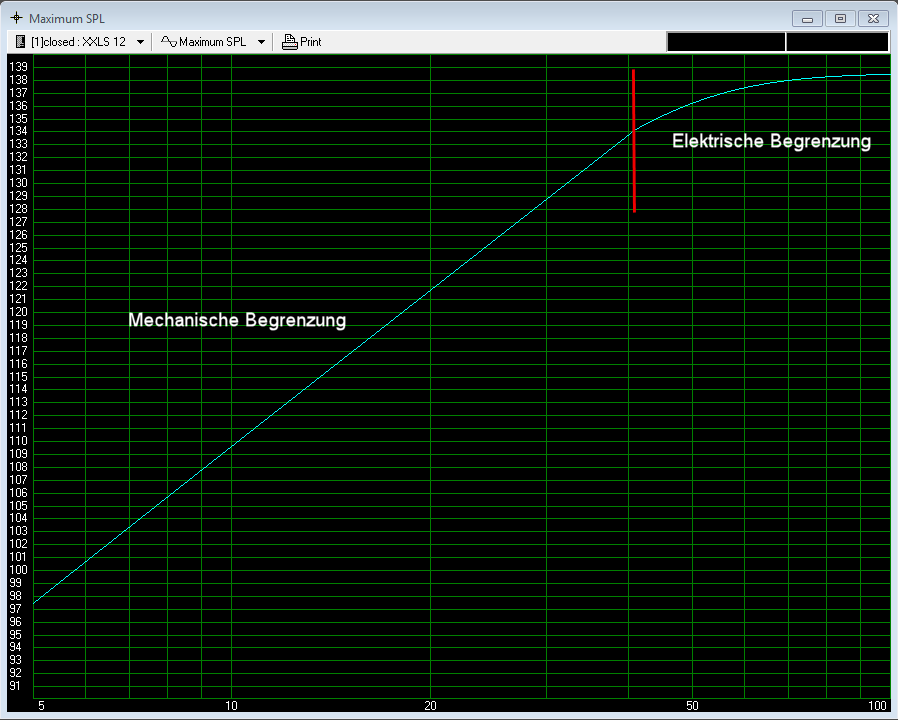The width and height of the screenshot is (898, 720).
Task: Click the 10 frequency axis label
Action: [x=231, y=706]
